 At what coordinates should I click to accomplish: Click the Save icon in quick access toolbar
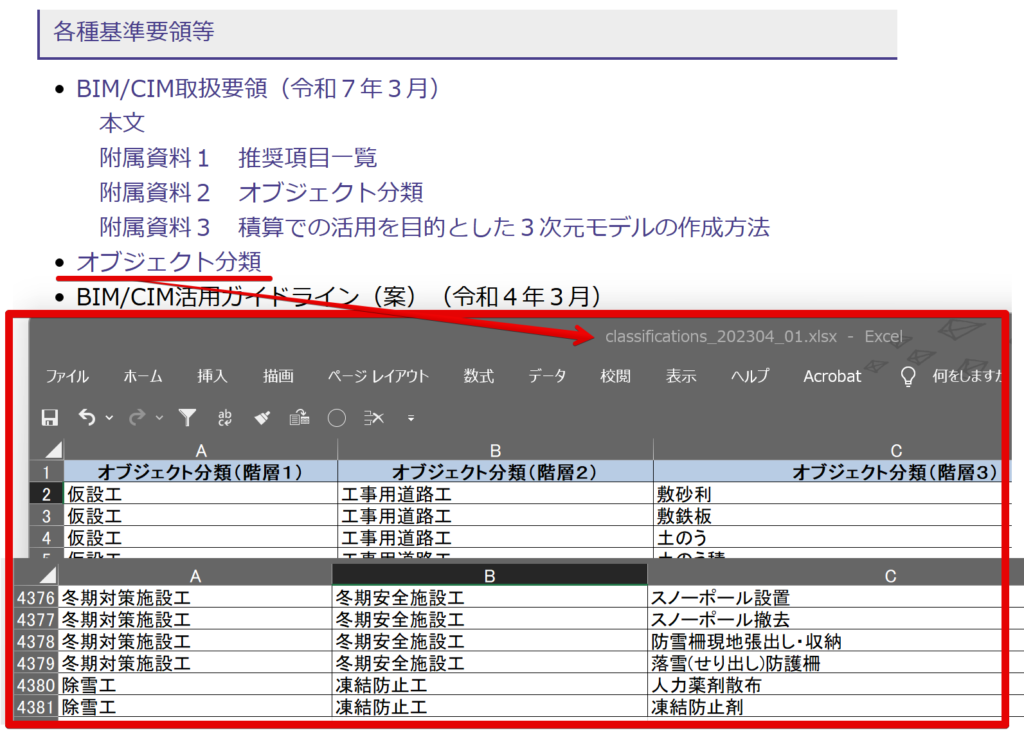click(50, 418)
